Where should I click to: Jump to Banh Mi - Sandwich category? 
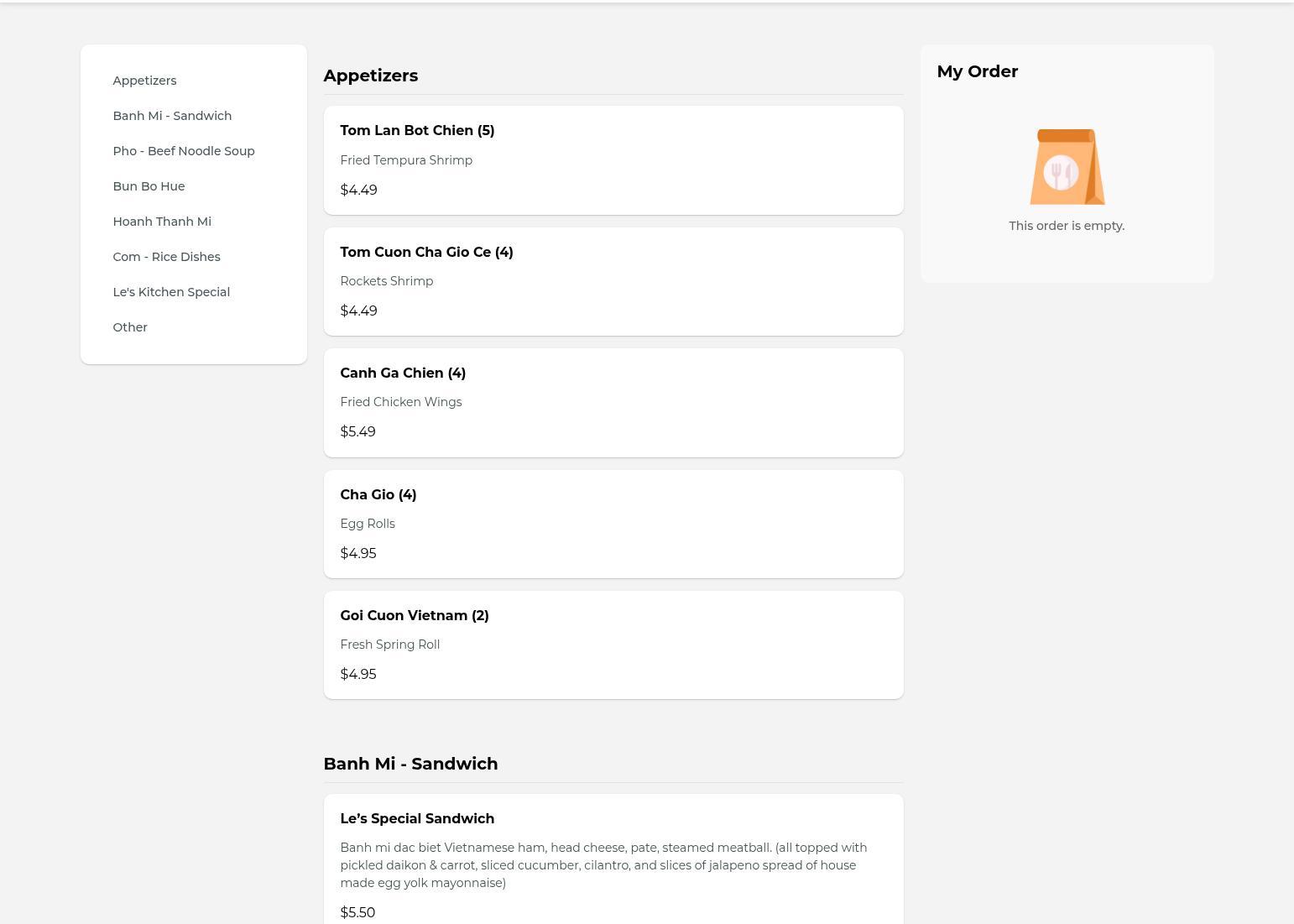click(172, 116)
